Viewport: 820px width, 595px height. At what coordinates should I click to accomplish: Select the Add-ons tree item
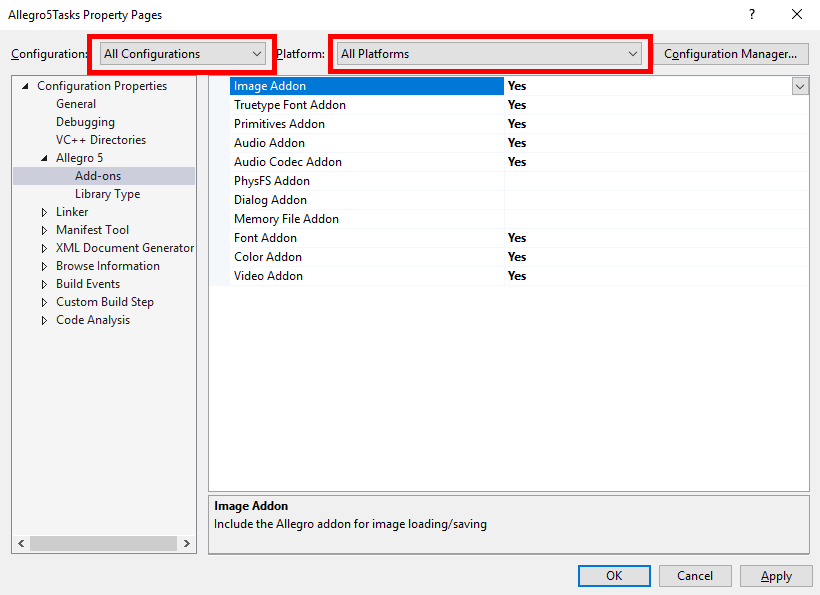pyautogui.click(x=98, y=176)
